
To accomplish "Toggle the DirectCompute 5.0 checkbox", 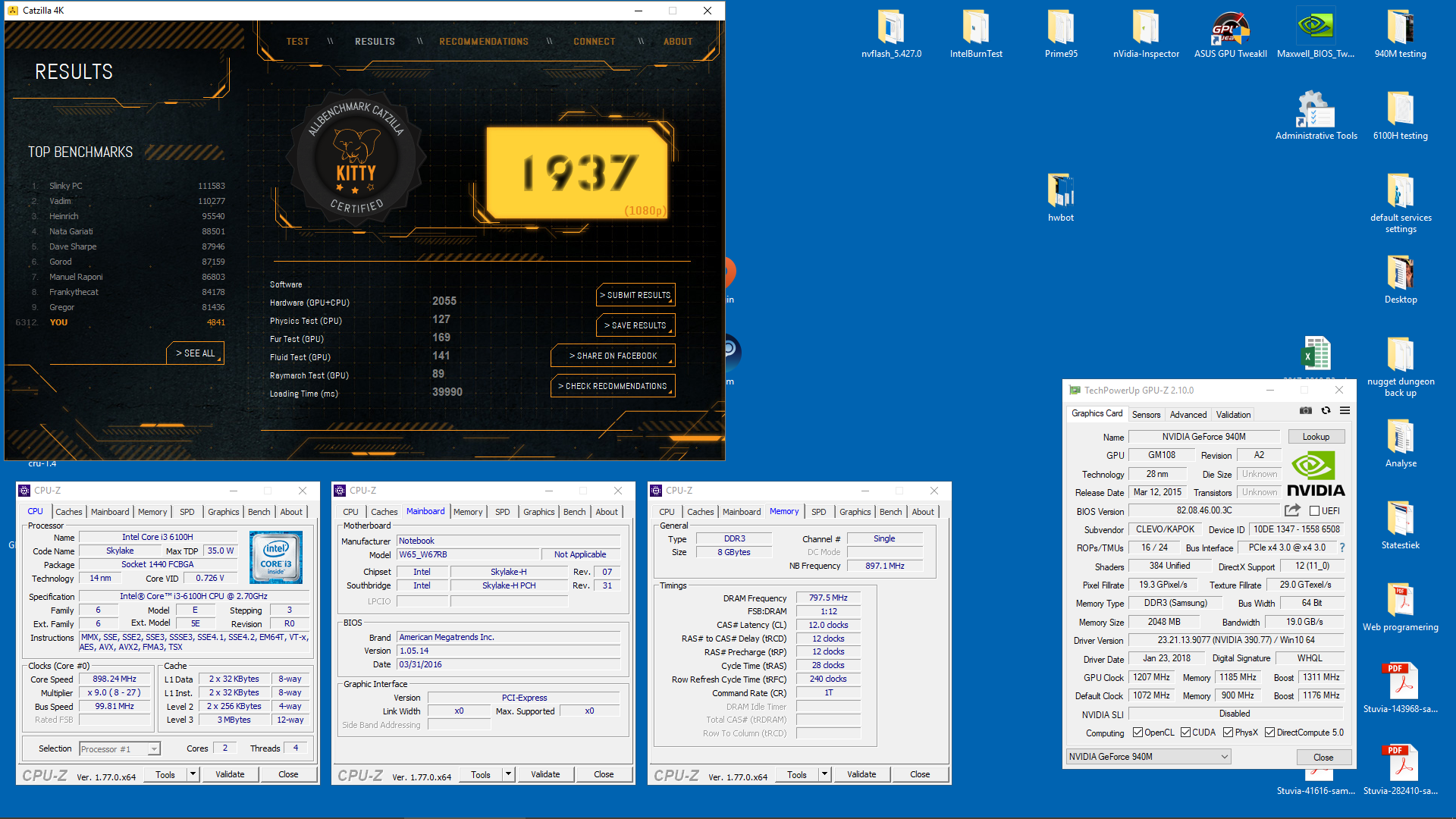I will [x=1269, y=733].
